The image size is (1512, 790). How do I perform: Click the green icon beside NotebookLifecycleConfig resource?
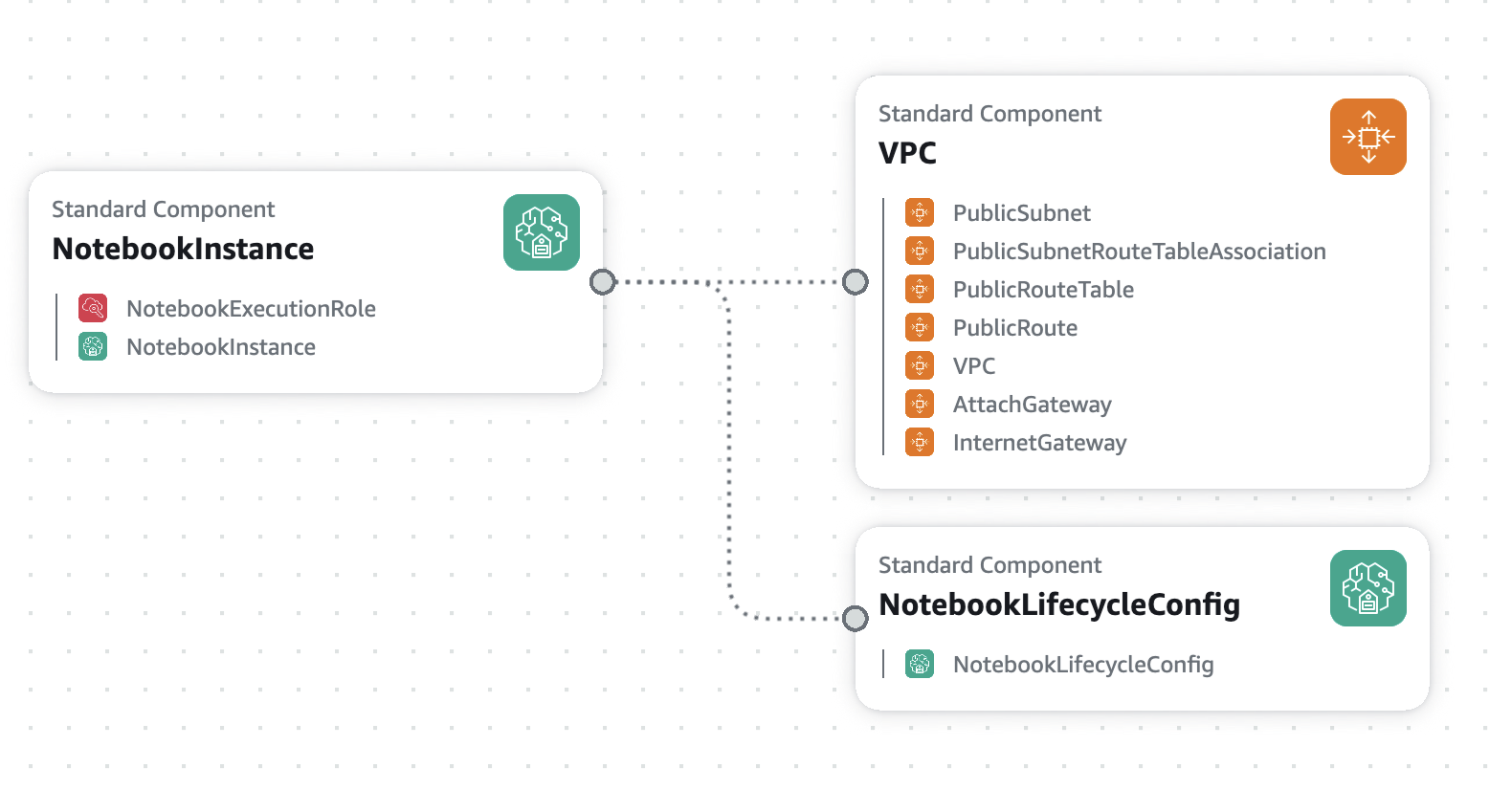click(x=920, y=664)
